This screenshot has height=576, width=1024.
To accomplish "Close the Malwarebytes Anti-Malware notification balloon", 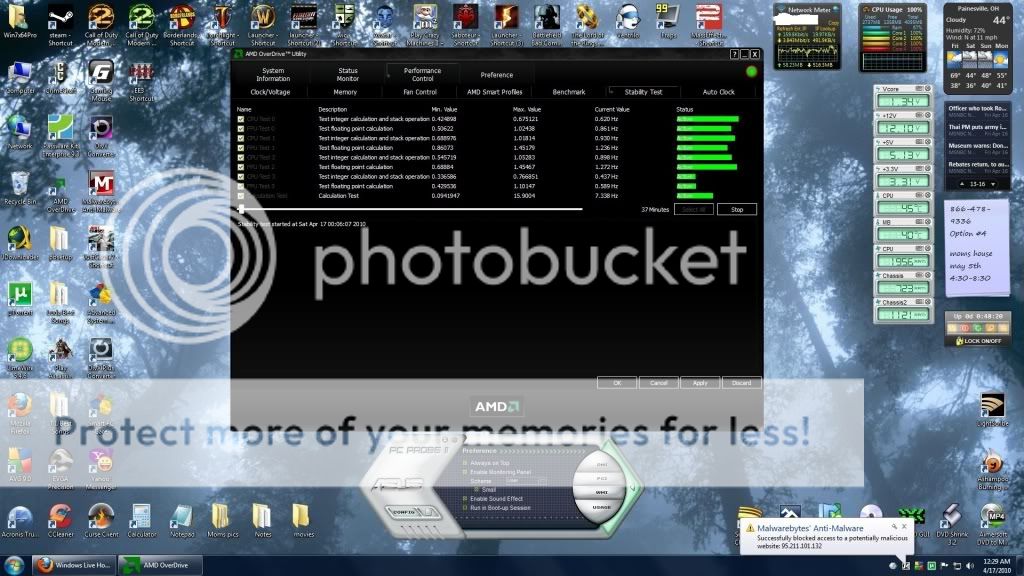I will click(904, 526).
